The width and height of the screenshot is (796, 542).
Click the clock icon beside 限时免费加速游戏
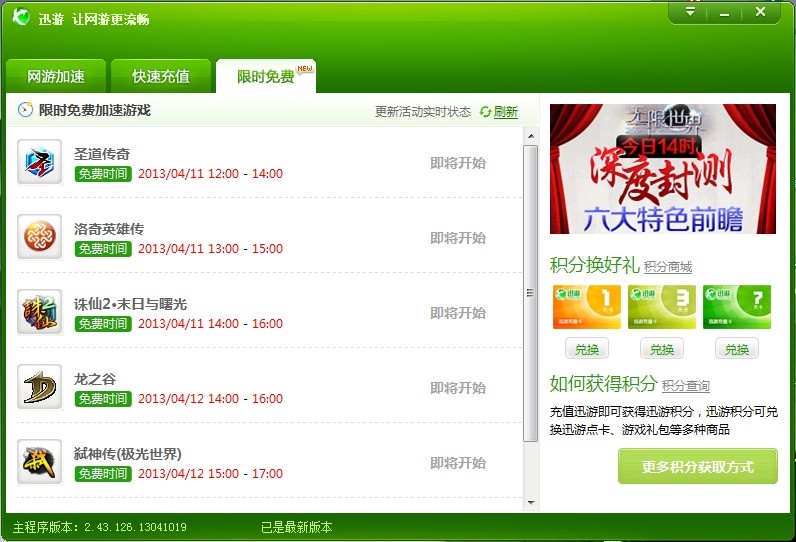25,110
